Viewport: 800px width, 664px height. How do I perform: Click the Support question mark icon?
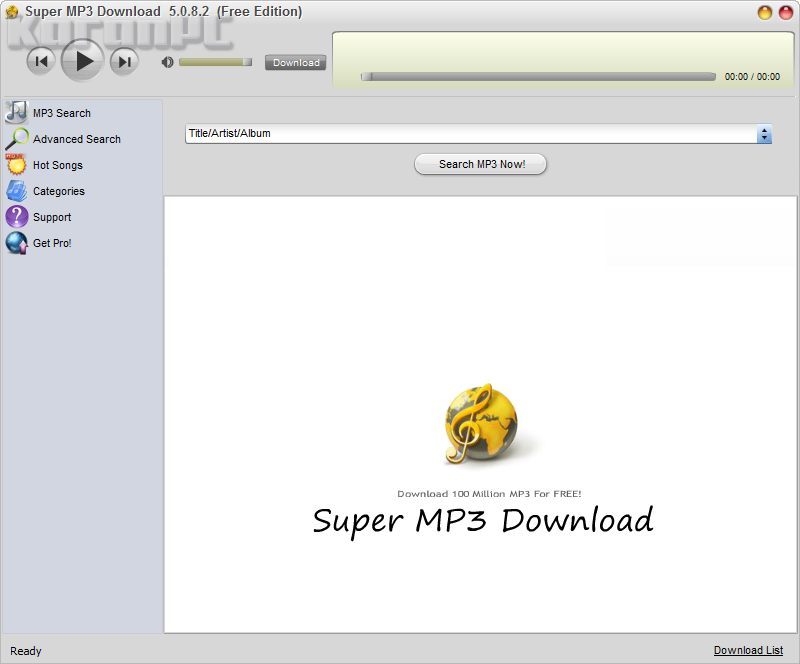click(x=17, y=216)
